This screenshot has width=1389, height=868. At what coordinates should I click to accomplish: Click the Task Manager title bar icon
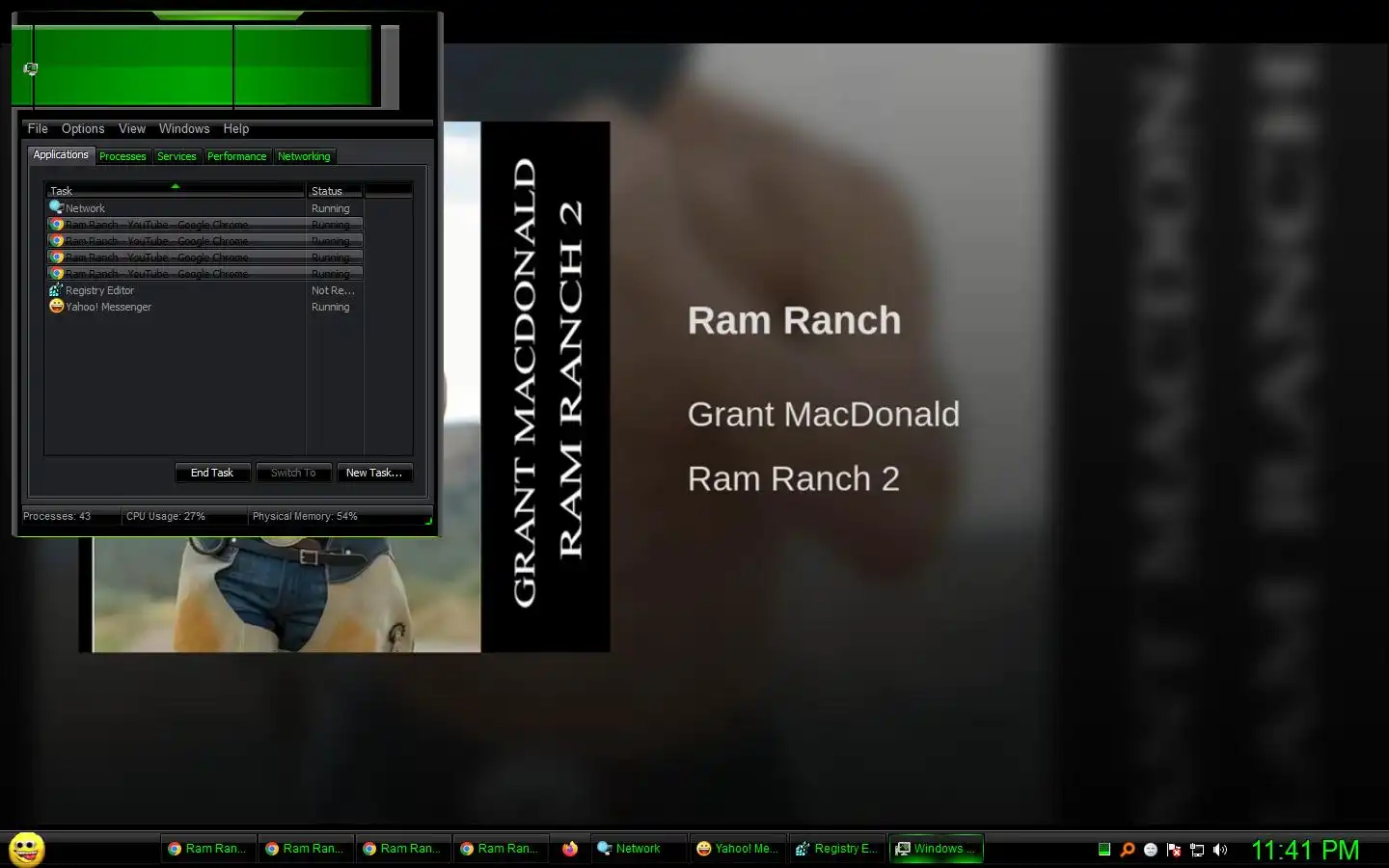pos(30,68)
